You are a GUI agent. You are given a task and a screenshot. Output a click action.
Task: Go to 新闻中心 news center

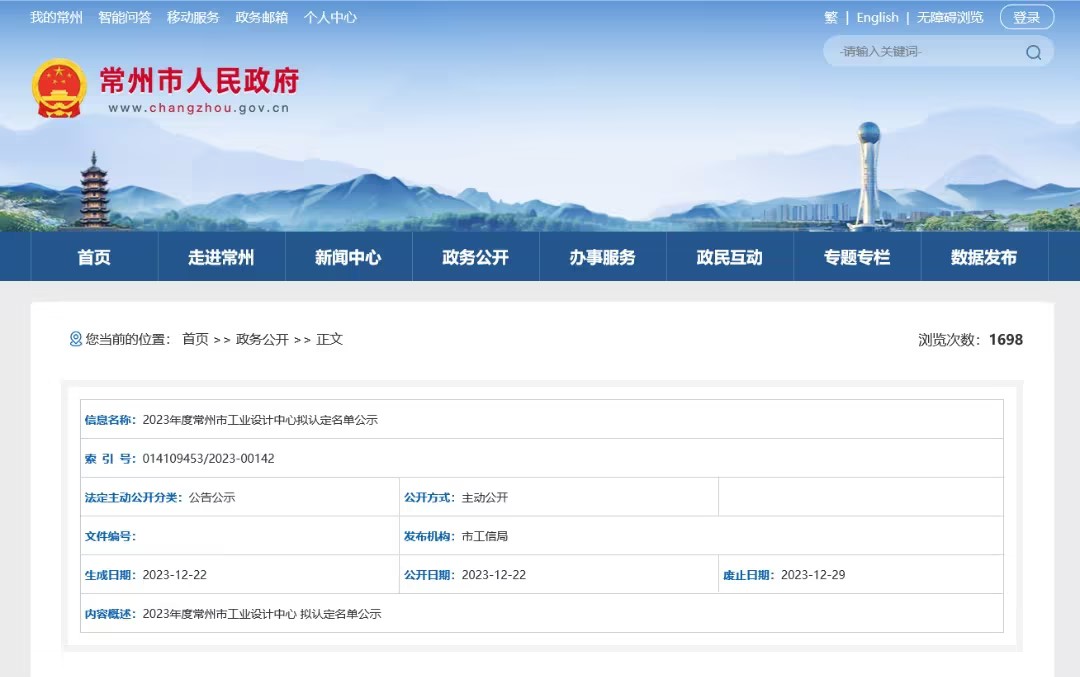[348, 257]
